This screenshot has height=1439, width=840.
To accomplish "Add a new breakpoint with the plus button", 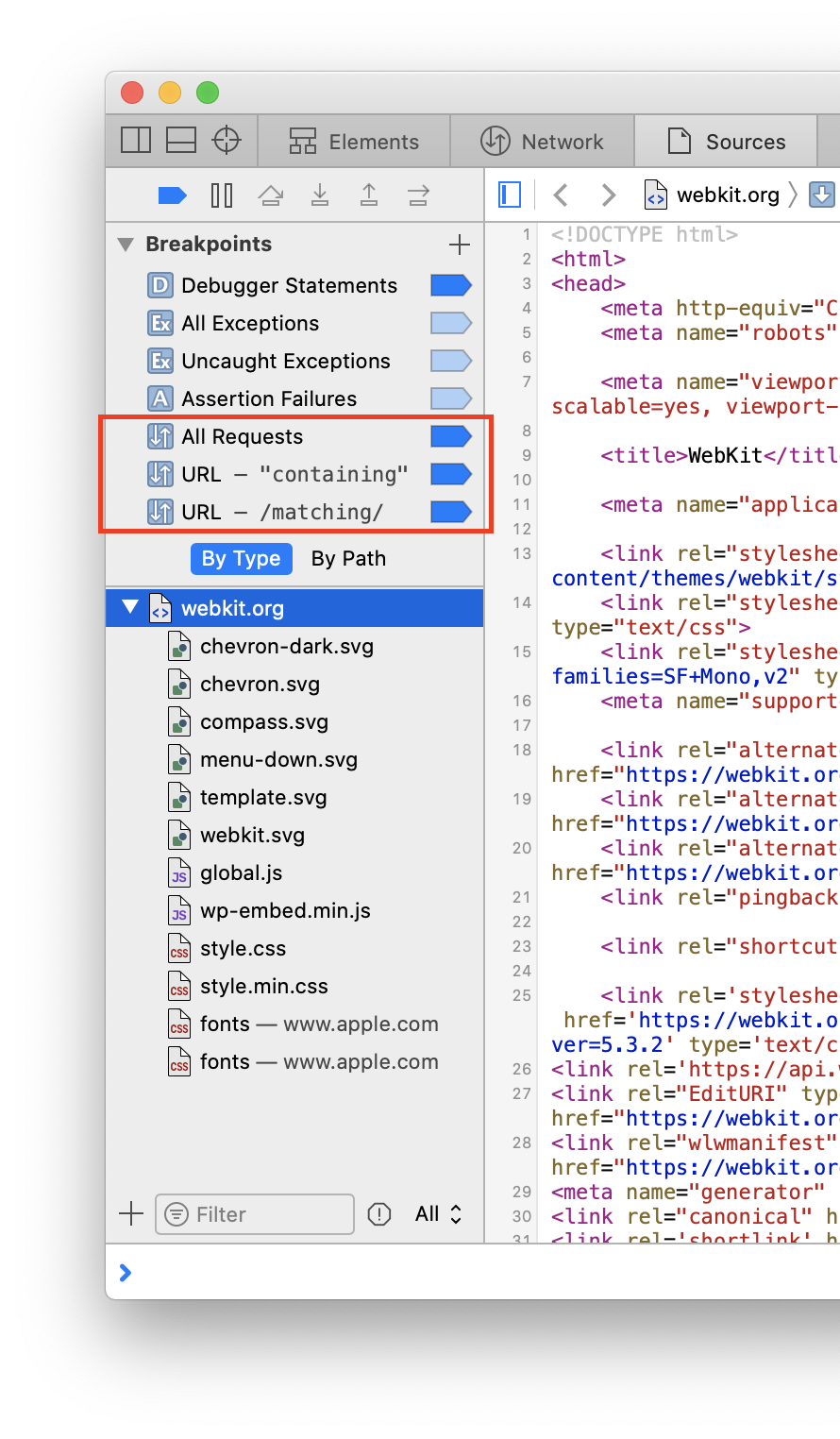I will tap(460, 245).
